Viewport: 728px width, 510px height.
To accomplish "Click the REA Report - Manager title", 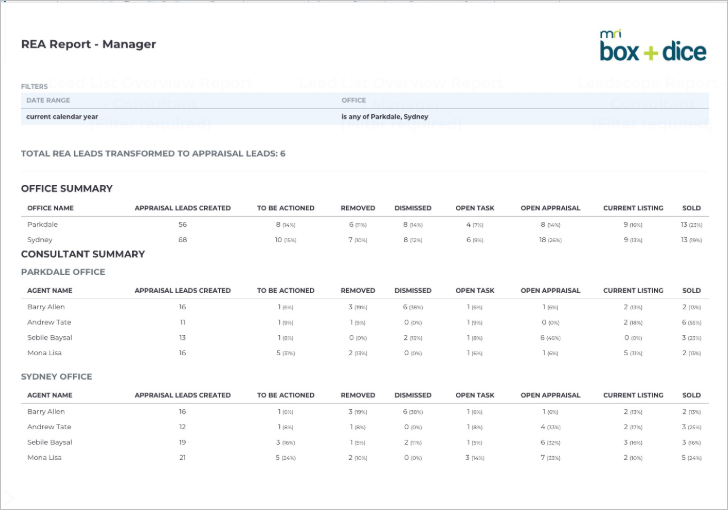I will click(89, 44).
